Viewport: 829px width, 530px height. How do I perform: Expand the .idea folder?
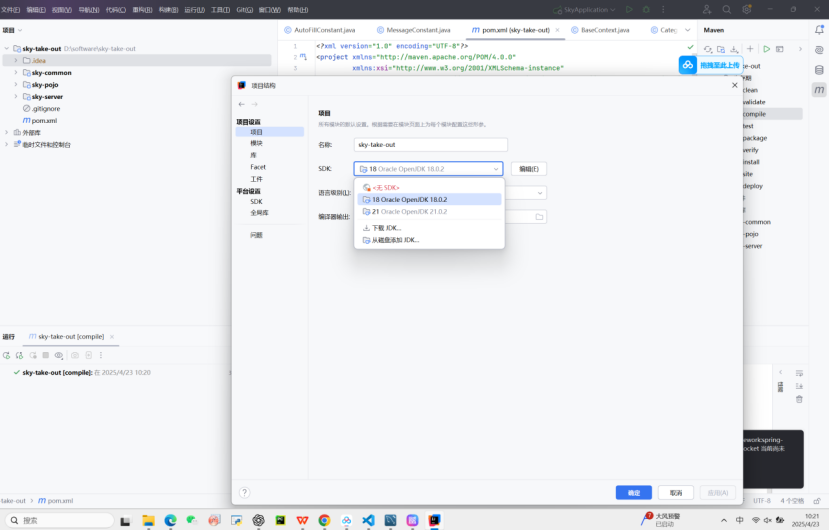click(x=16, y=60)
